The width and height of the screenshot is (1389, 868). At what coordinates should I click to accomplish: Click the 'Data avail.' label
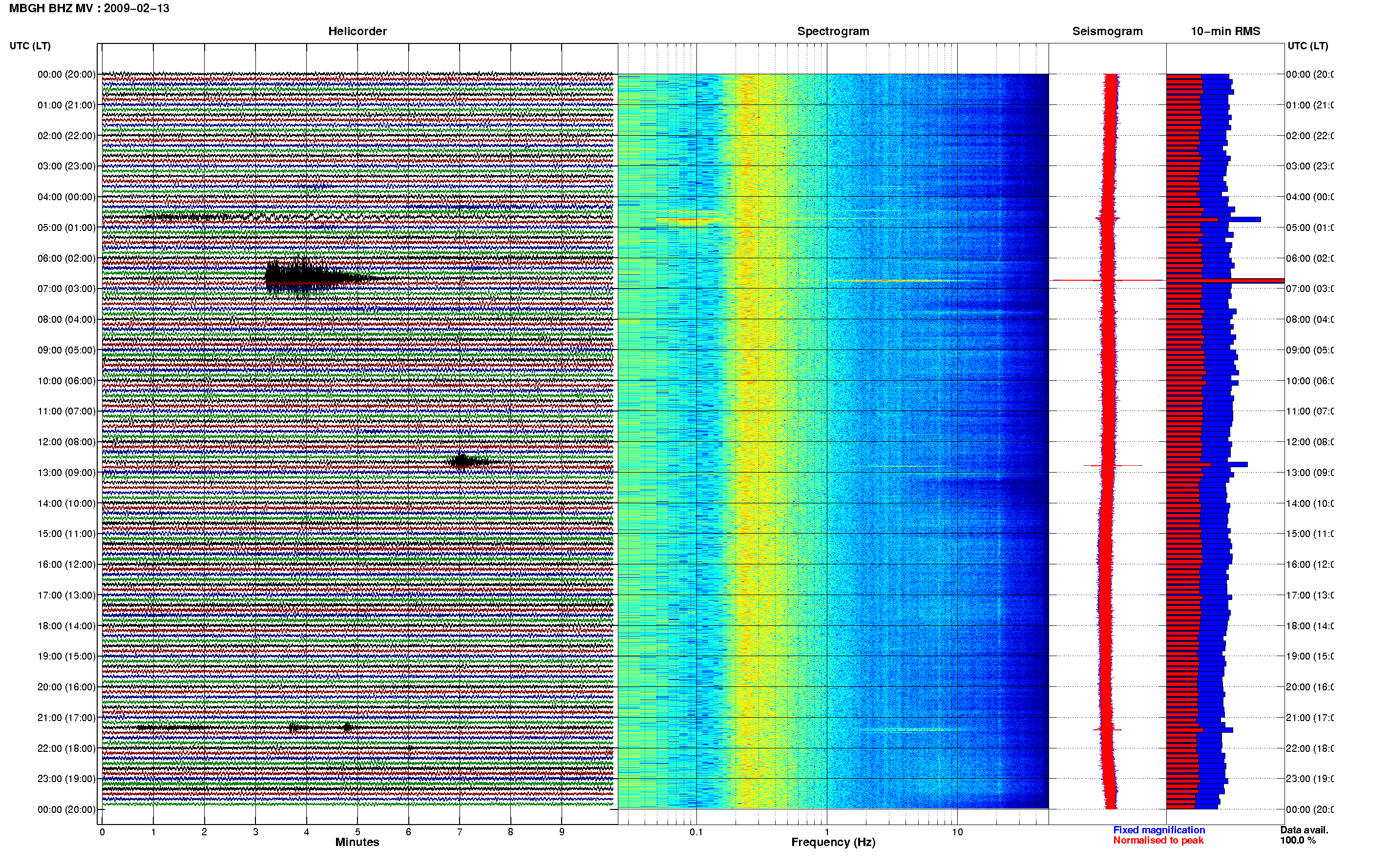point(1304,830)
